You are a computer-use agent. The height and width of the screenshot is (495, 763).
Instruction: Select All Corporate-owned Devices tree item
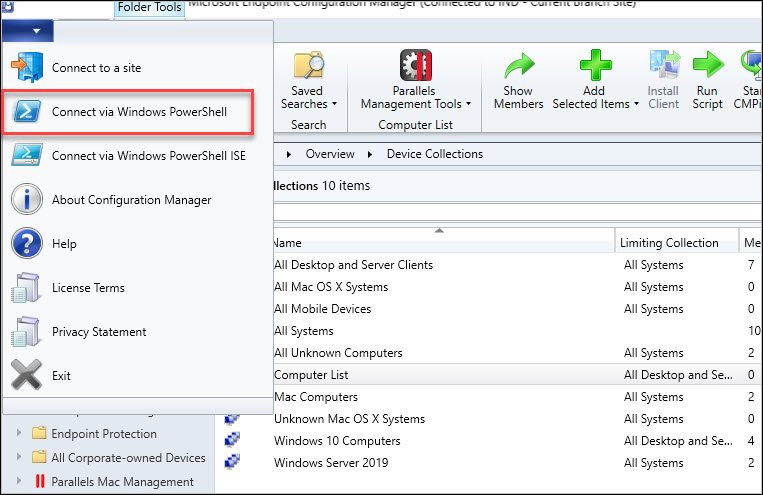128,458
